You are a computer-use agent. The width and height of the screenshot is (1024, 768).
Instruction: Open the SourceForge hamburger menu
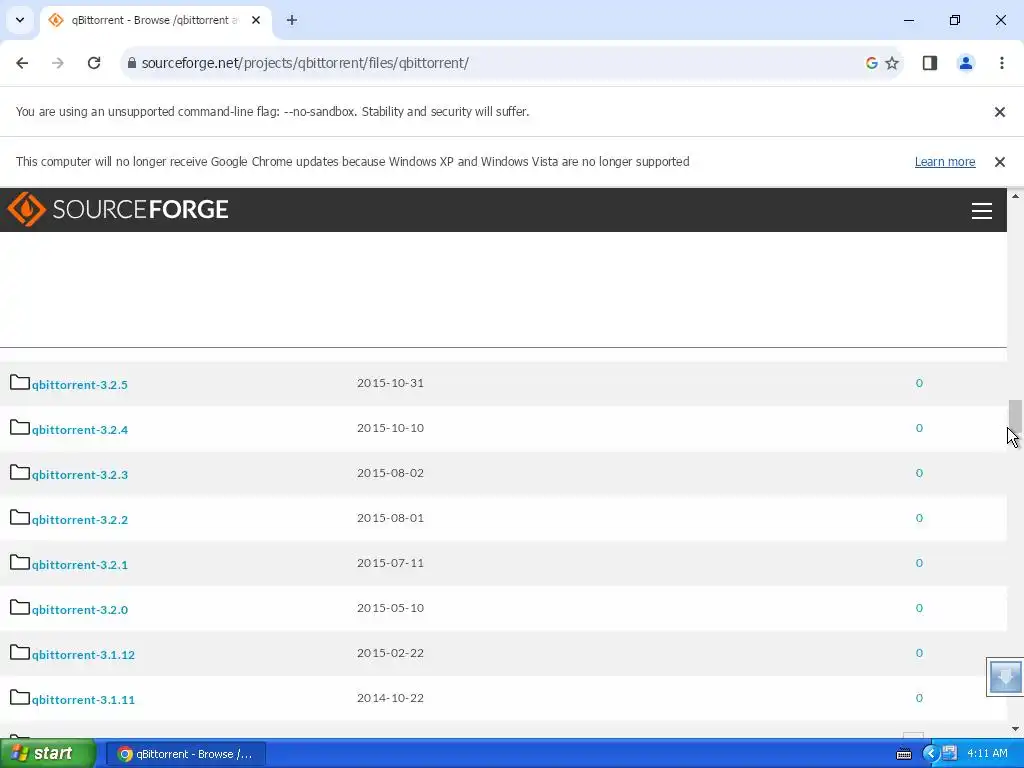[982, 210]
